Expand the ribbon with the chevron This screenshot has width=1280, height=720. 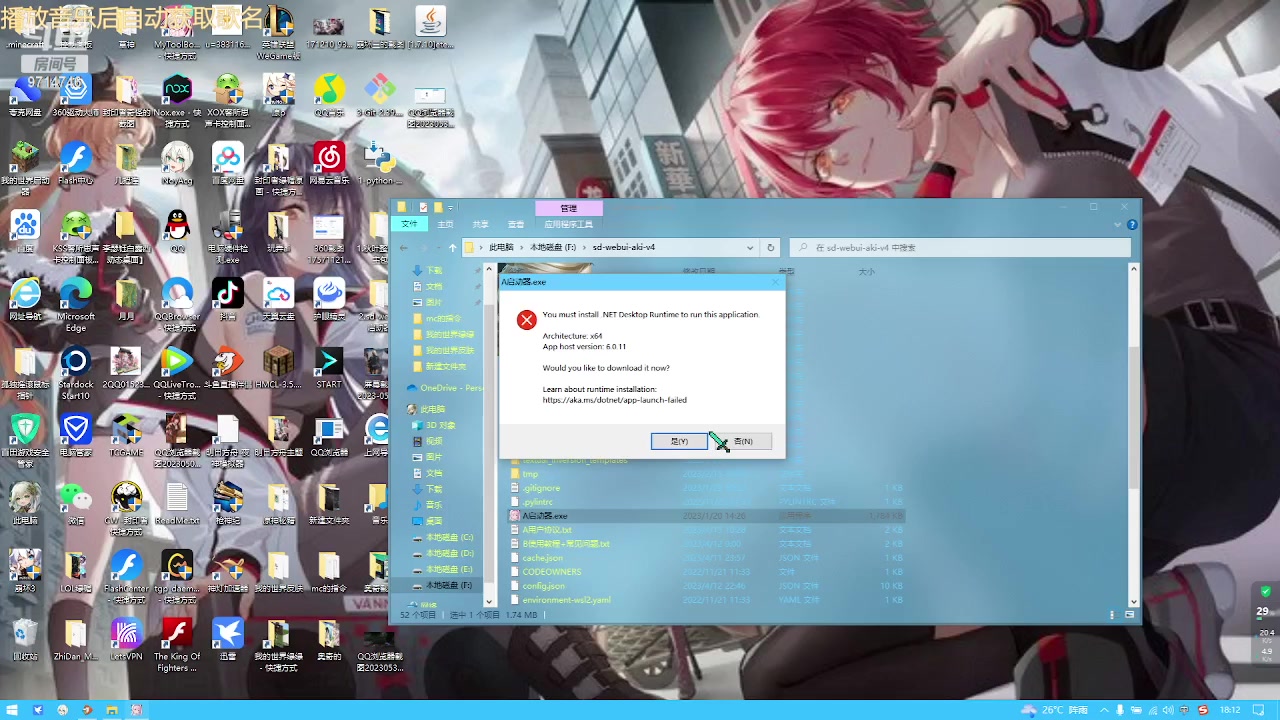click(1119, 224)
